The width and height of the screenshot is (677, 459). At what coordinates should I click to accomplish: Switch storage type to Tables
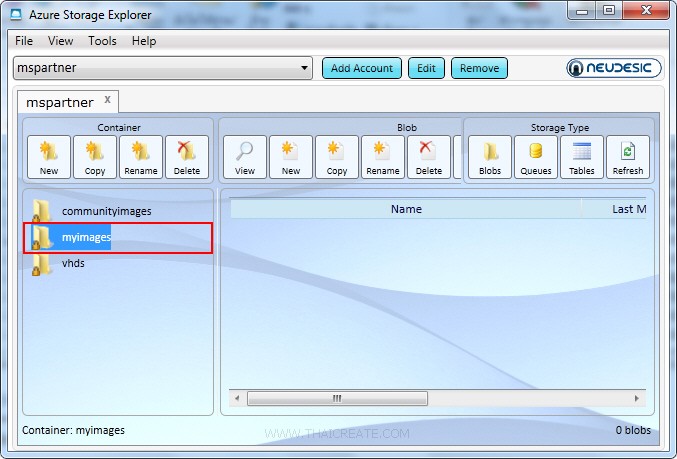pyautogui.click(x=582, y=157)
